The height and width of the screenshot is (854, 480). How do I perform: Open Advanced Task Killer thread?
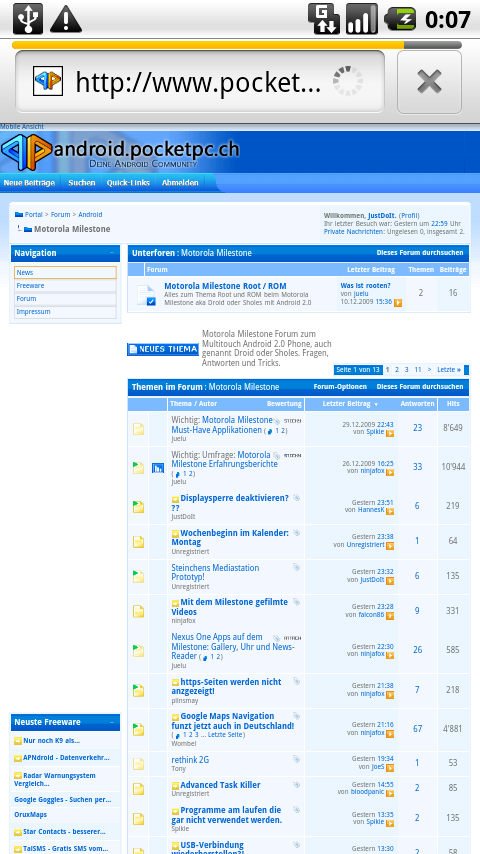220,785
